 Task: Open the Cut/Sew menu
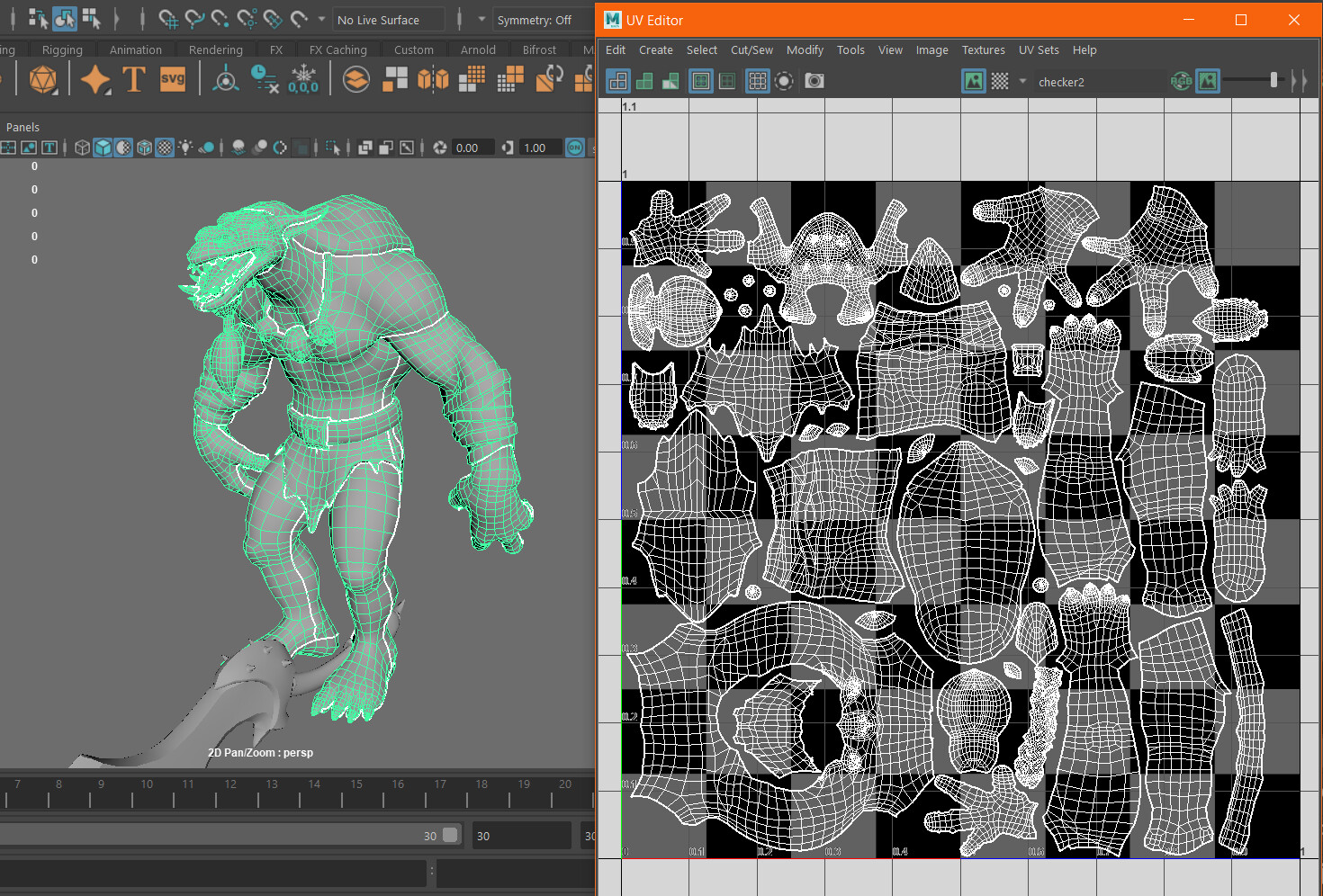(751, 50)
